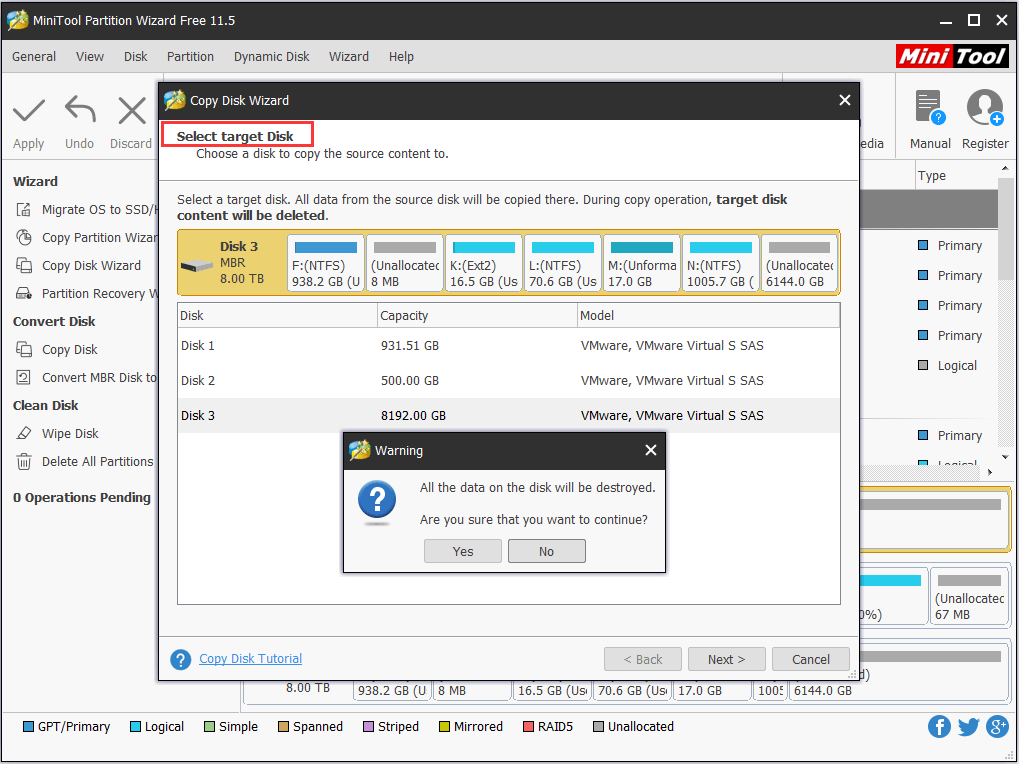Image resolution: width=1019 pixels, height=764 pixels.
Task: Open the Manual toolbar icon
Action: point(929,108)
